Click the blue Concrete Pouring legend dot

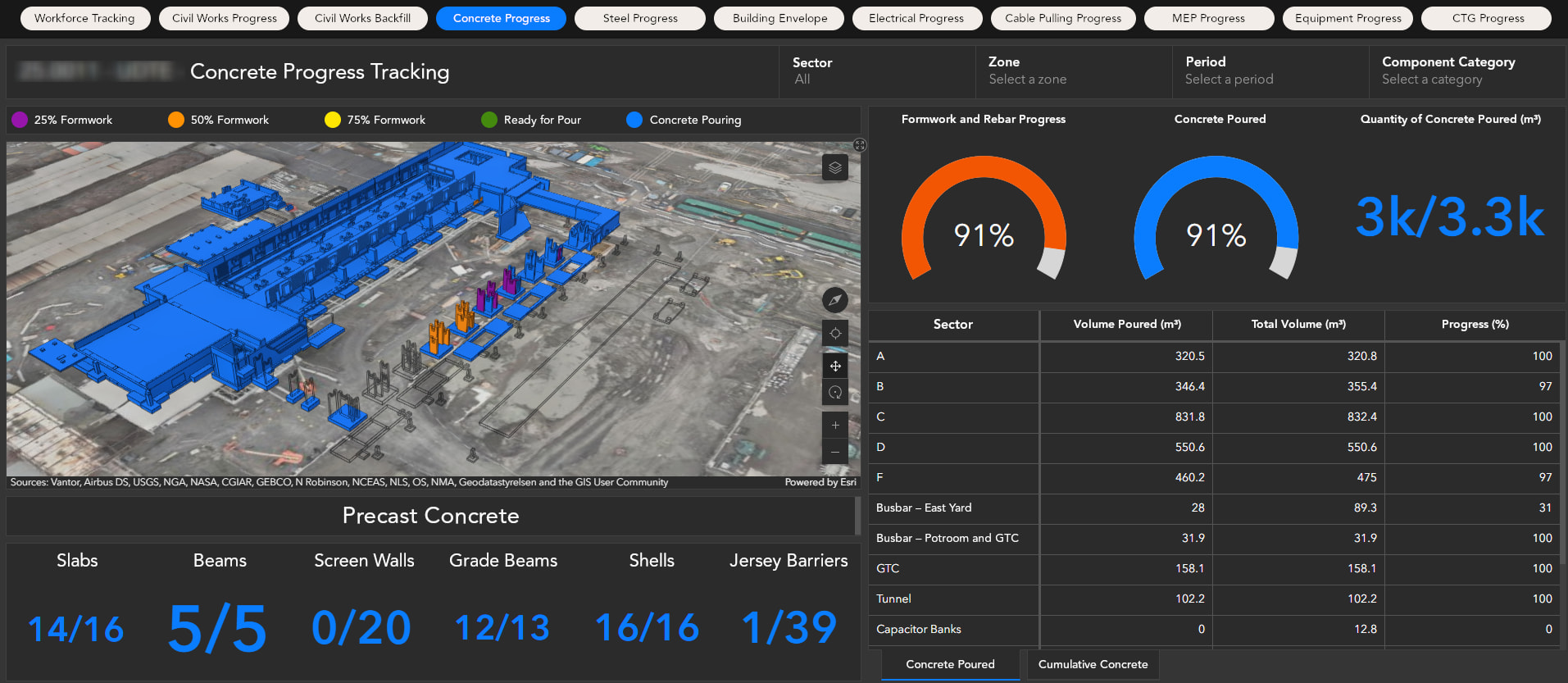tap(634, 120)
